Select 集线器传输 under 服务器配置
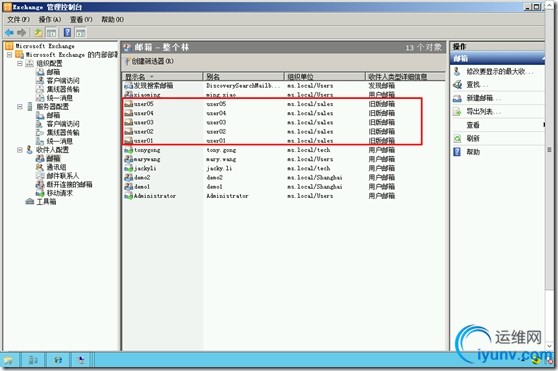Viewport: 558px width, 371px height. [63, 132]
